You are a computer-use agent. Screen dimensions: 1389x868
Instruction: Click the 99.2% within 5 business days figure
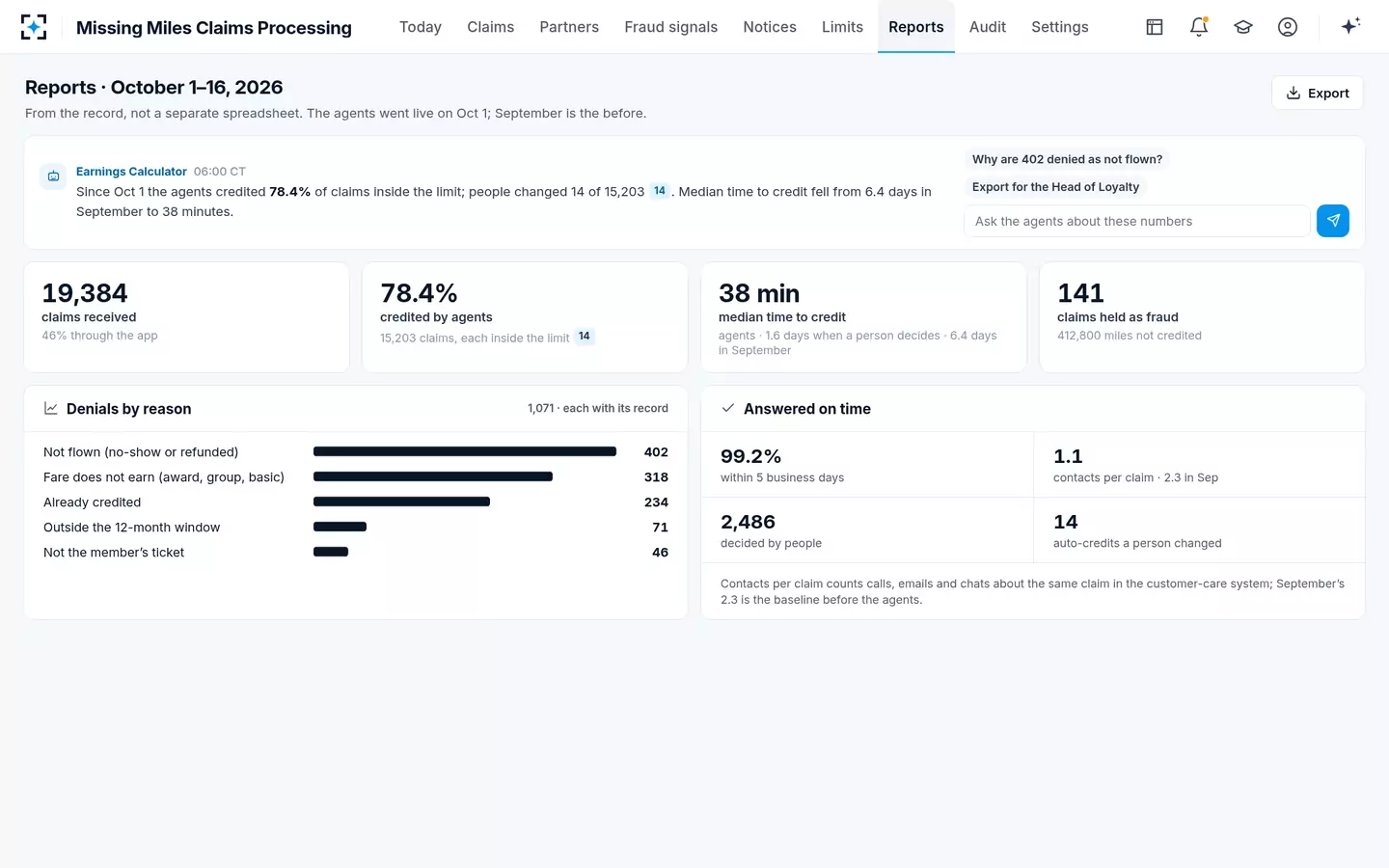point(750,456)
